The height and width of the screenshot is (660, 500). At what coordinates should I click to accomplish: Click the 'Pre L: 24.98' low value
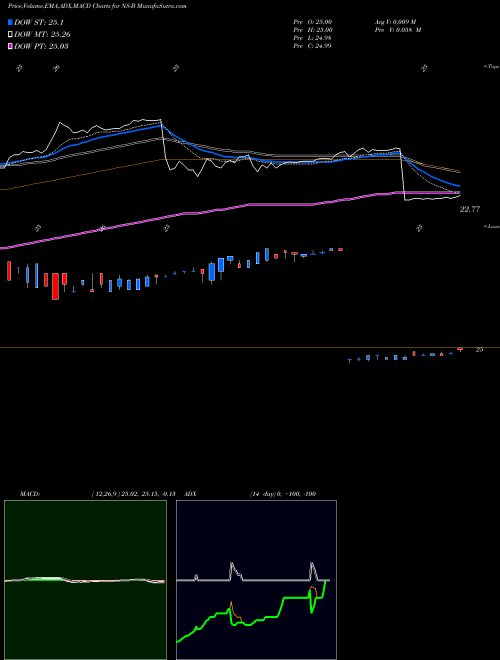(x=313, y=38)
